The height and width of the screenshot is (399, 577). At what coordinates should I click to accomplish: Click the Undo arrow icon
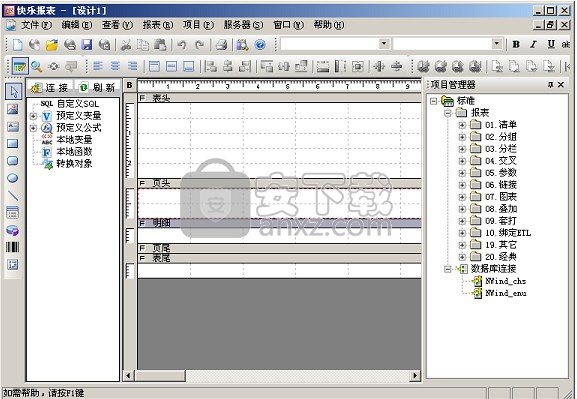(x=181, y=45)
